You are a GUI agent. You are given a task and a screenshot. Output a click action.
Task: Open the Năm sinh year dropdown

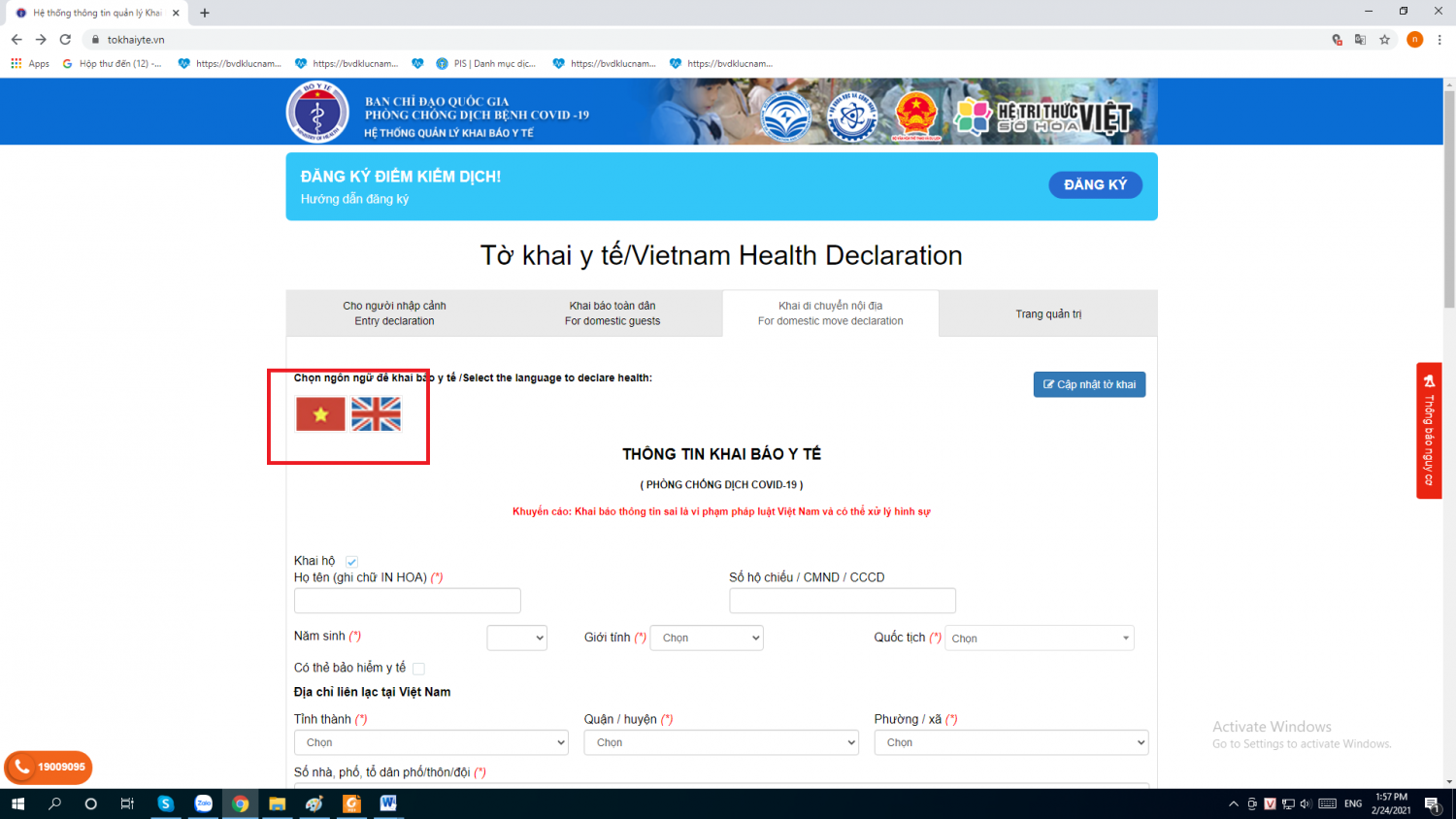(x=517, y=638)
